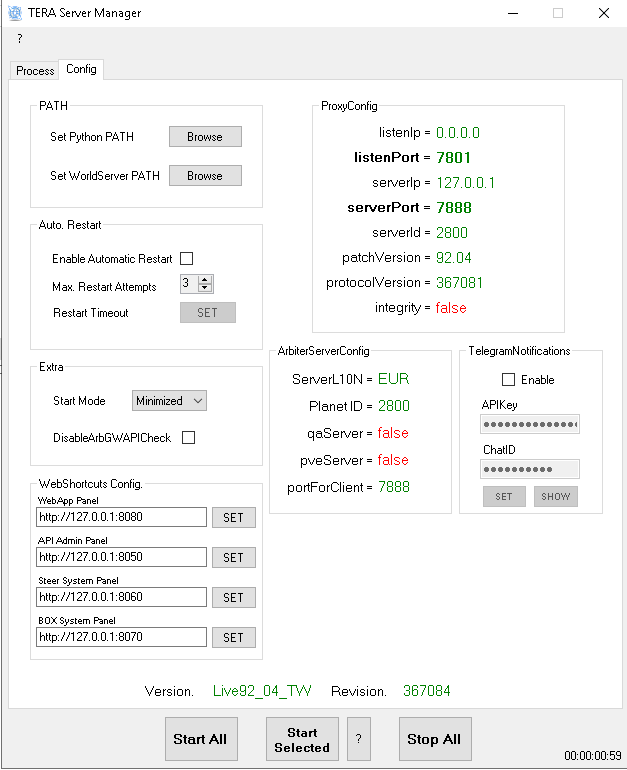Click the serverId value 2800
Viewport: 627px width, 770px height.
[x=452, y=232]
